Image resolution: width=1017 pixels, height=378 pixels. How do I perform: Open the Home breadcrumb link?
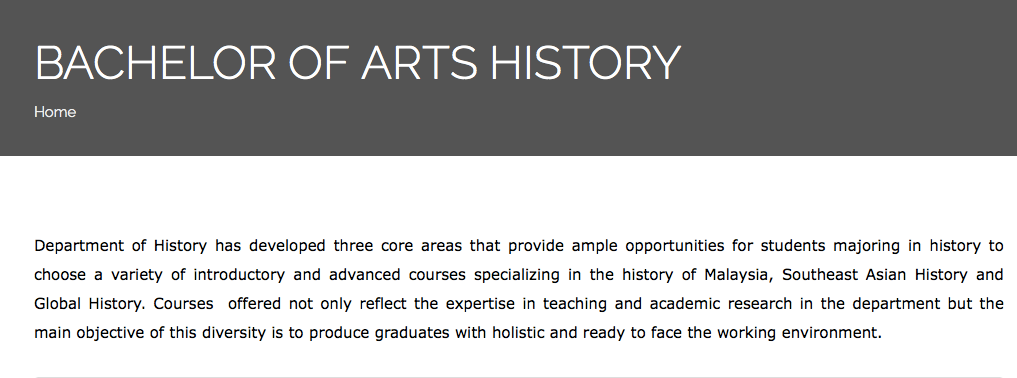(55, 112)
